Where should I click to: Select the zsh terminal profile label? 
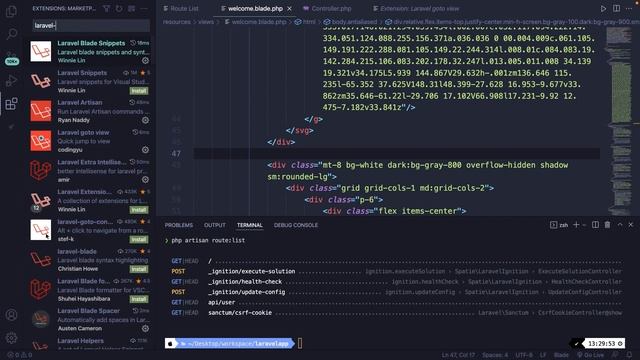click(560, 225)
